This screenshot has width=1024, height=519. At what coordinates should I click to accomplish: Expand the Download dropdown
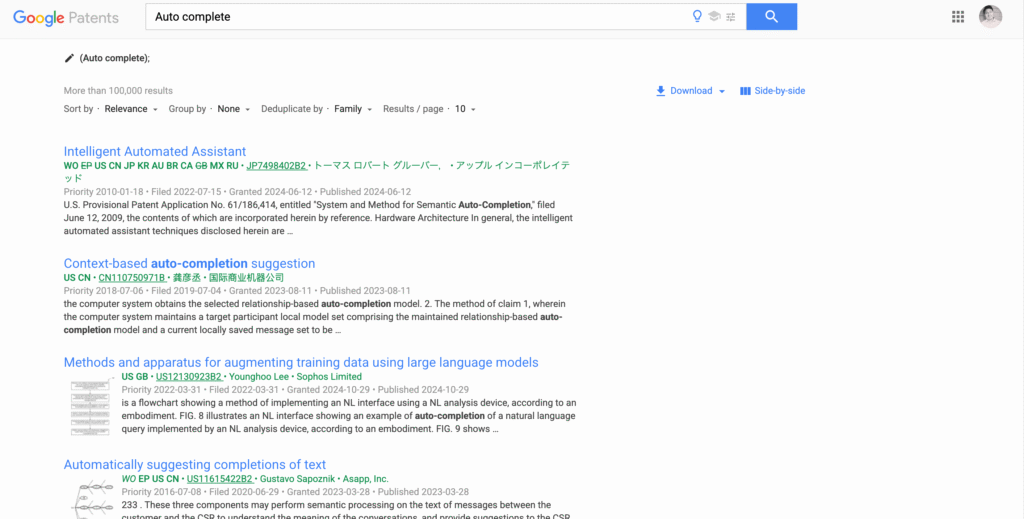tap(690, 91)
